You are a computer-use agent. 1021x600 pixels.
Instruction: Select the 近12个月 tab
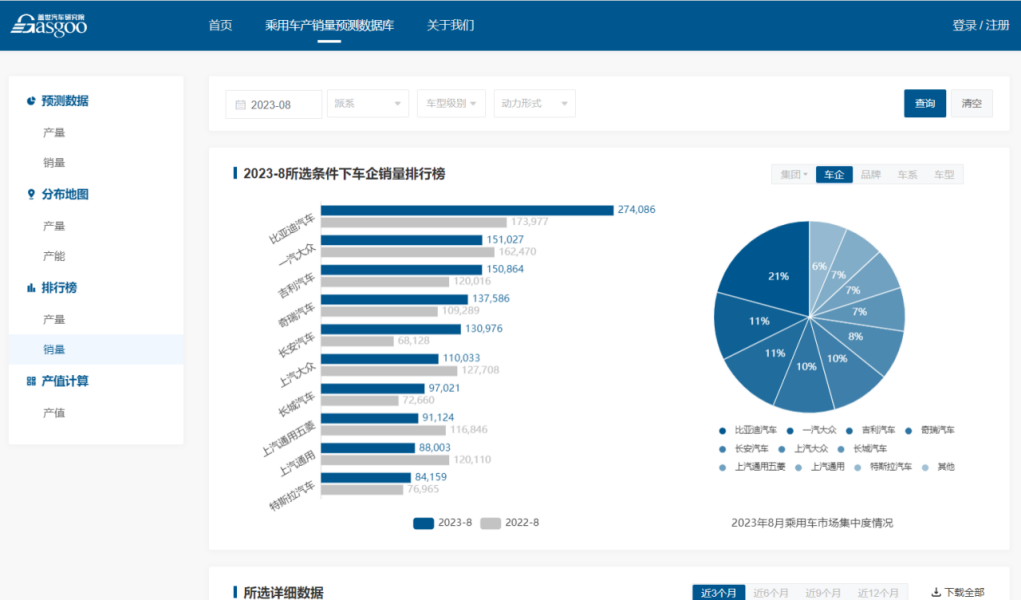[x=878, y=593]
